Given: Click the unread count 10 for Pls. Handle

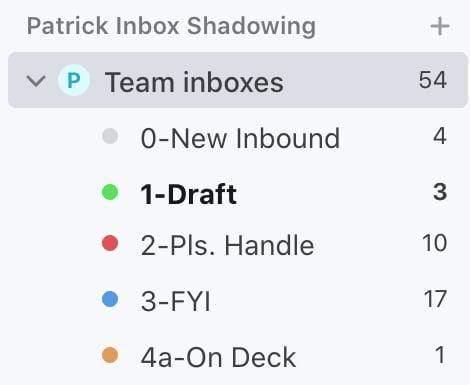Looking at the screenshot, I should pyautogui.click(x=435, y=243).
